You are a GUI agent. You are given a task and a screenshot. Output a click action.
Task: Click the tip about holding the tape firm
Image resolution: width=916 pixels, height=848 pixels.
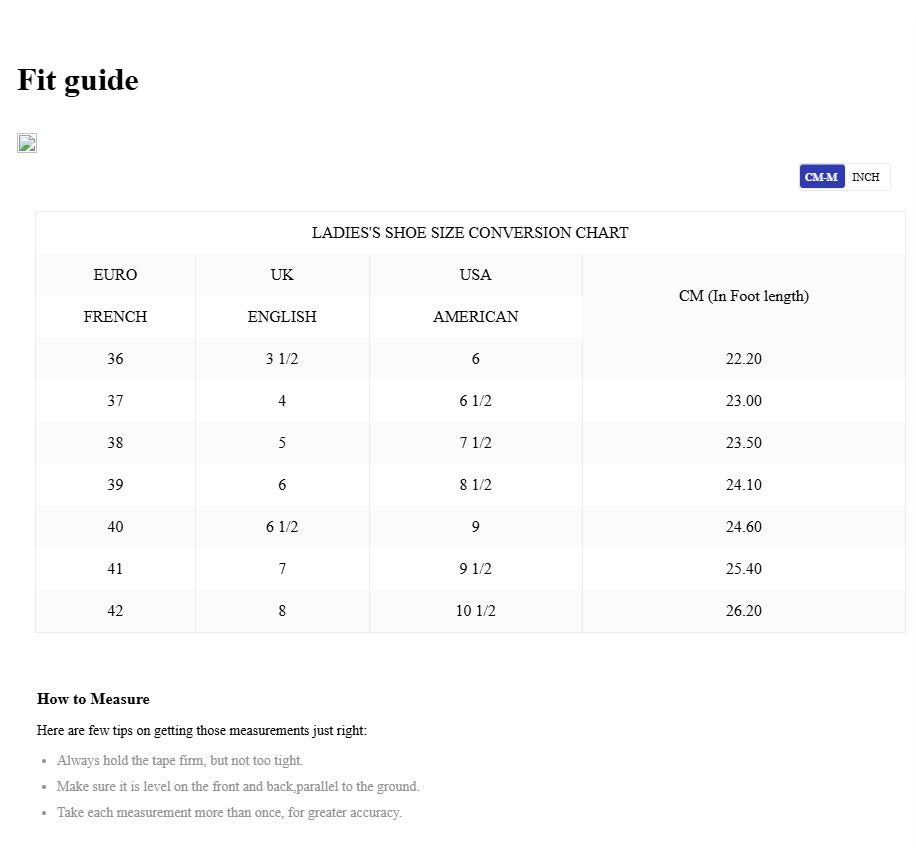tap(180, 761)
